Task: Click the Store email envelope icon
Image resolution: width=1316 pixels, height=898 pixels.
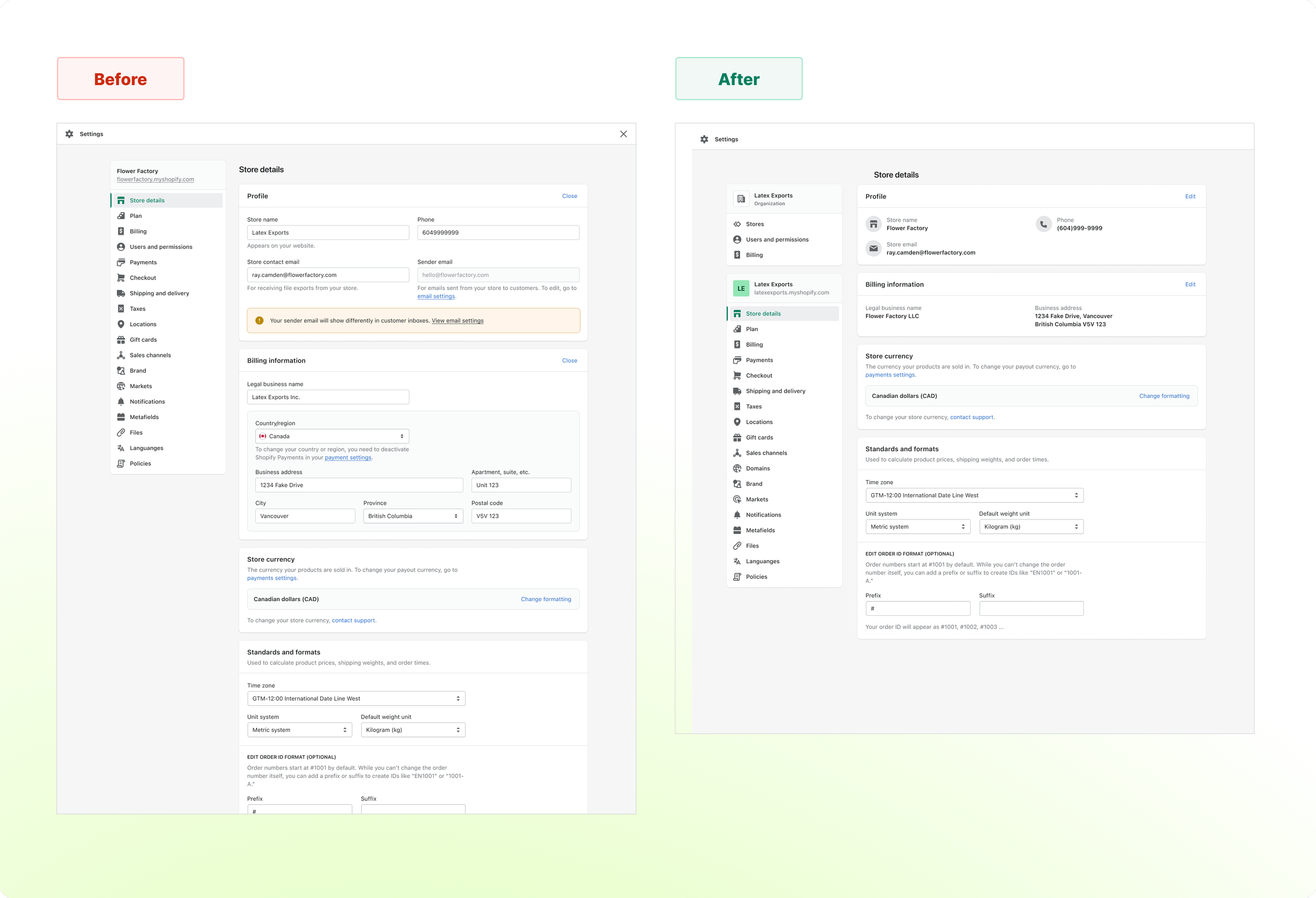Action: [x=873, y=248]
